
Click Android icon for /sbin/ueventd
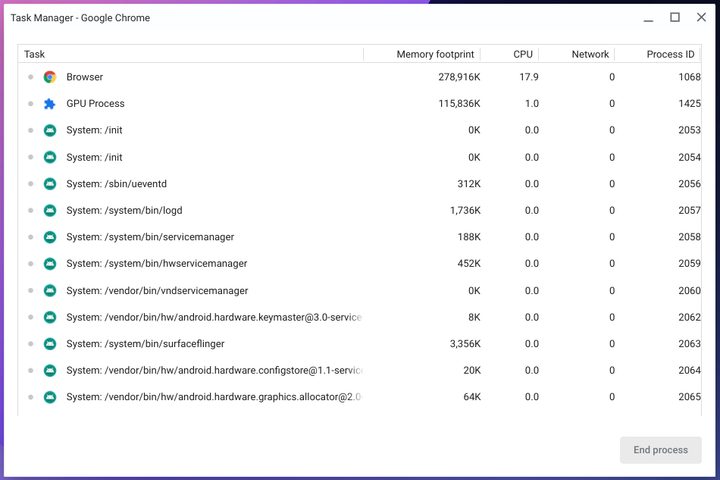coord(50,184)
